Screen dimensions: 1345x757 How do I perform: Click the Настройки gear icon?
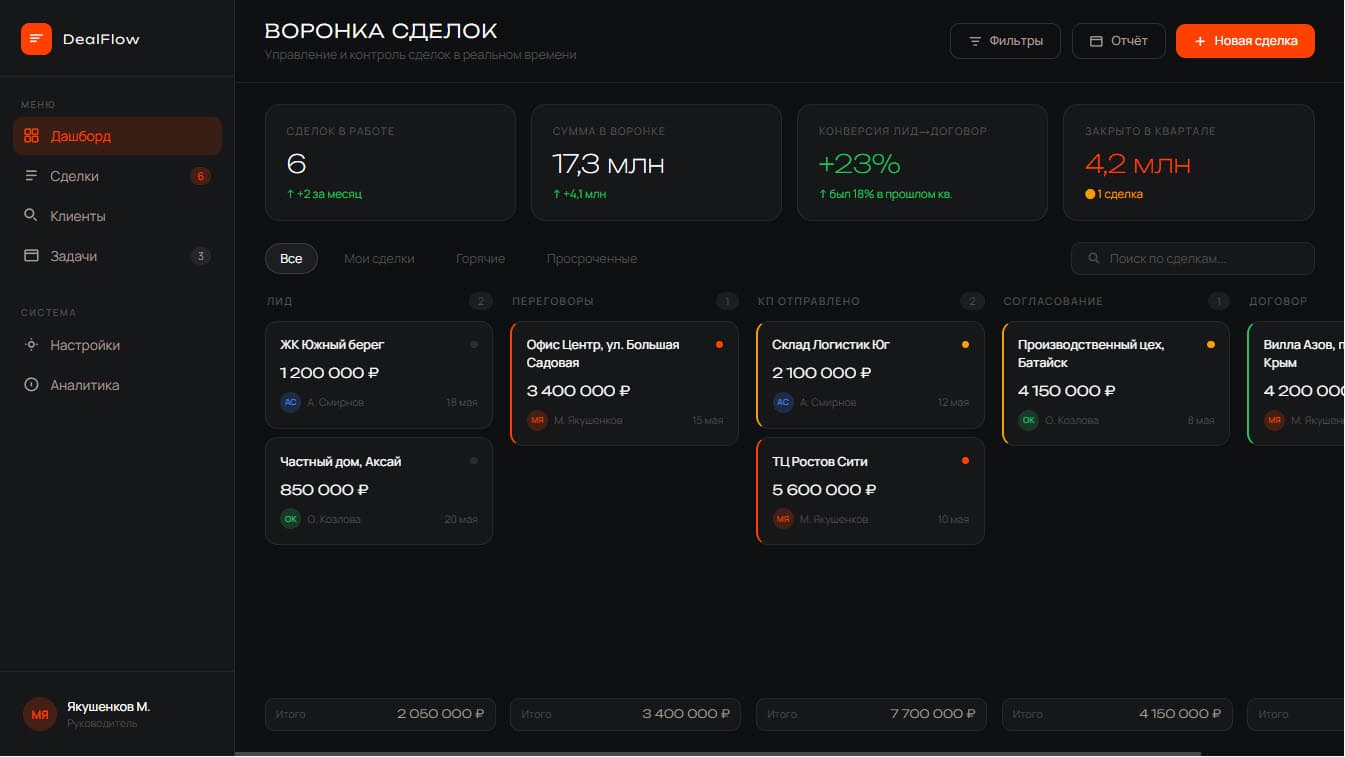tap(31, 345)
